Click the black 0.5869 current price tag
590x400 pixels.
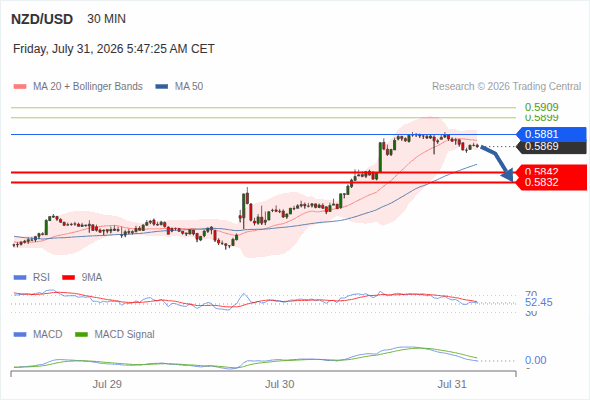552,147
